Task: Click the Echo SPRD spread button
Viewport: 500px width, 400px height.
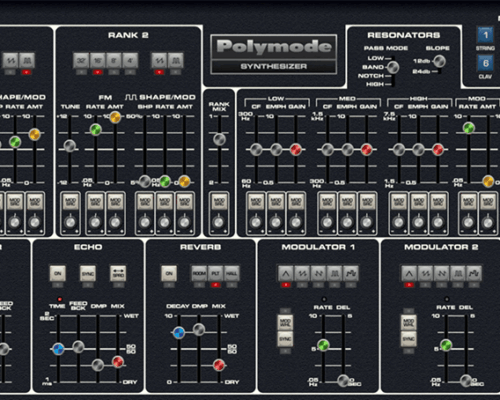Action: pyautogui.click(x=118, y=273)
